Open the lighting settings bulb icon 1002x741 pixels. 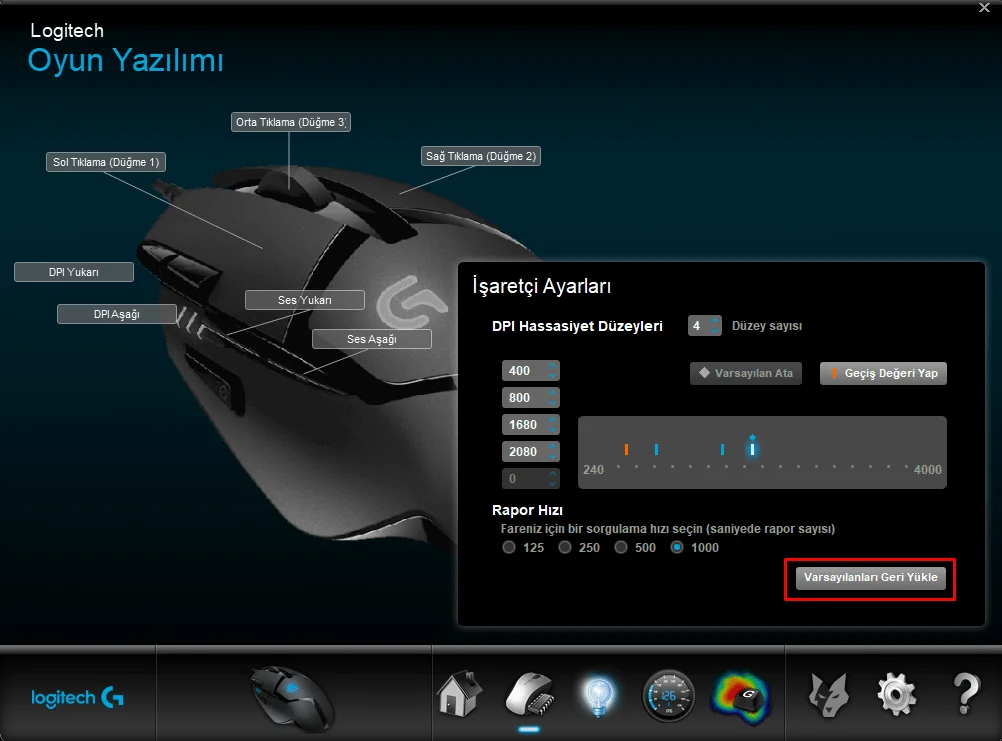pyautogui.click(x=598, y=696)
